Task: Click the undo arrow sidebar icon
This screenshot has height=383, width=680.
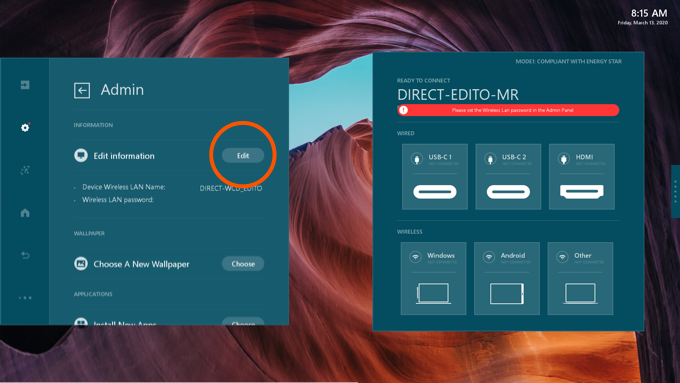Action: tap(25, 255)
